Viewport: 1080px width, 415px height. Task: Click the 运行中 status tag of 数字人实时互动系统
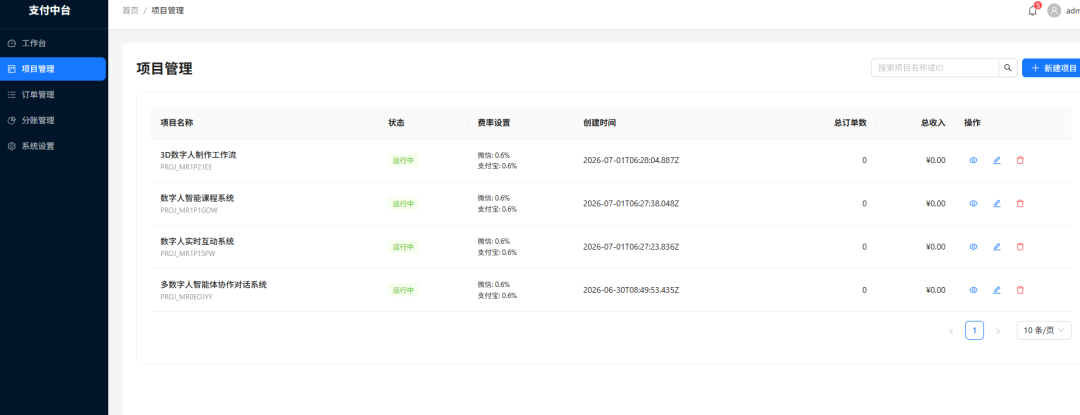pos(403,246)
